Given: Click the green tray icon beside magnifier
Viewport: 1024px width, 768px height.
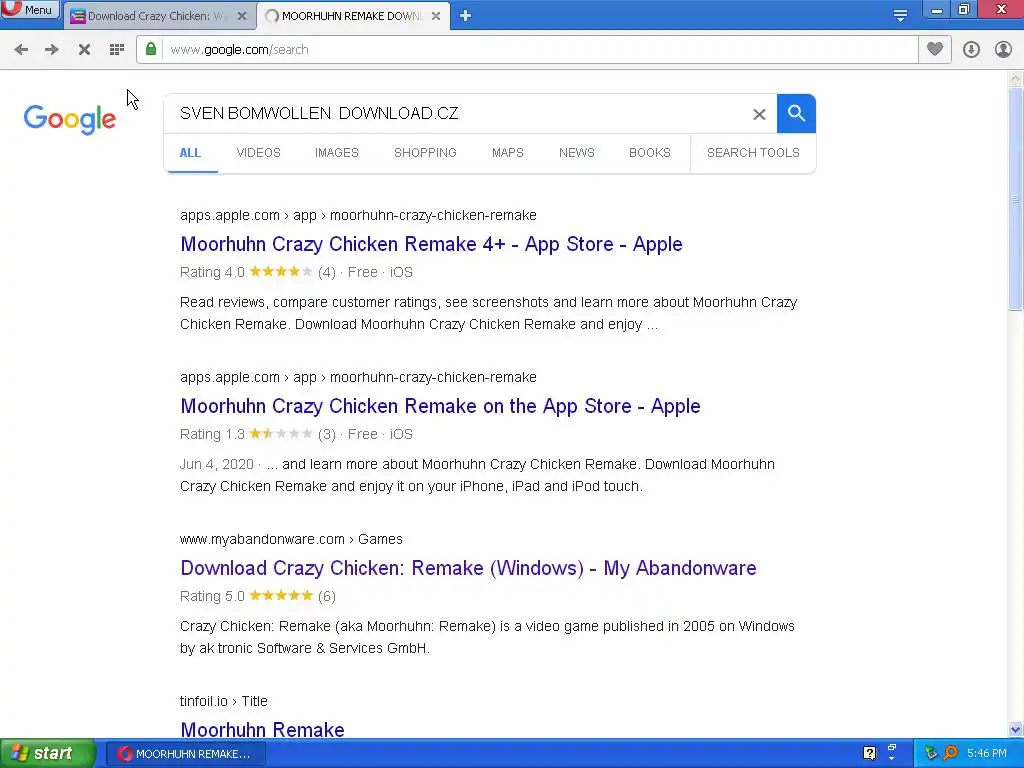Looking at the screenshot, I should click(931, 753).
